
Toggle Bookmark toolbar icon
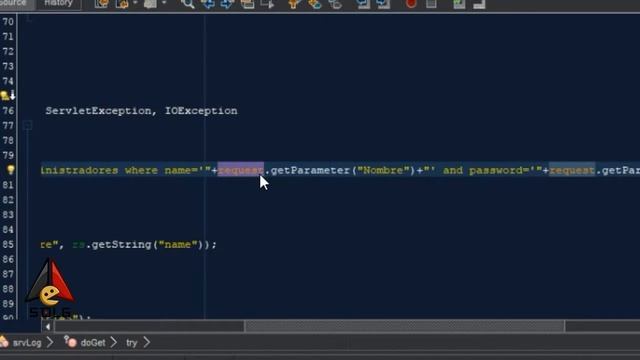[x=335, y=4]
